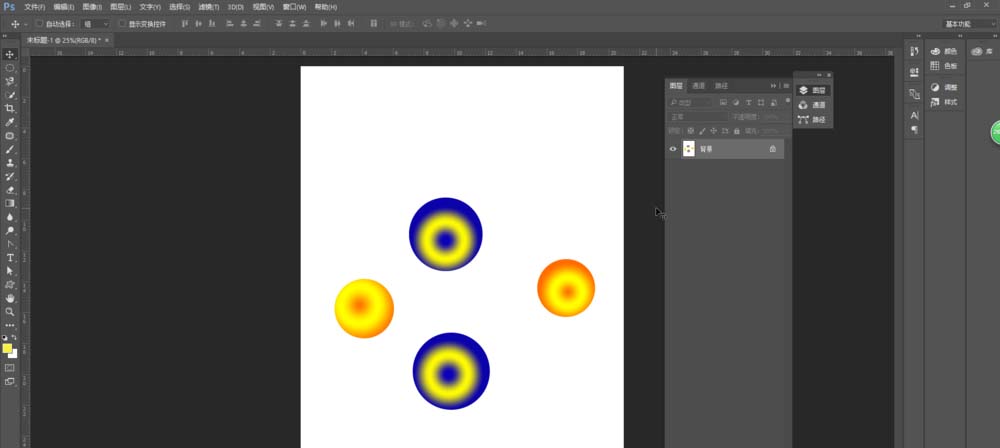The width and height of the screenshot is (1000, 448).
Task: Click the 路径 button in floating panel
Action: [813, 120]
